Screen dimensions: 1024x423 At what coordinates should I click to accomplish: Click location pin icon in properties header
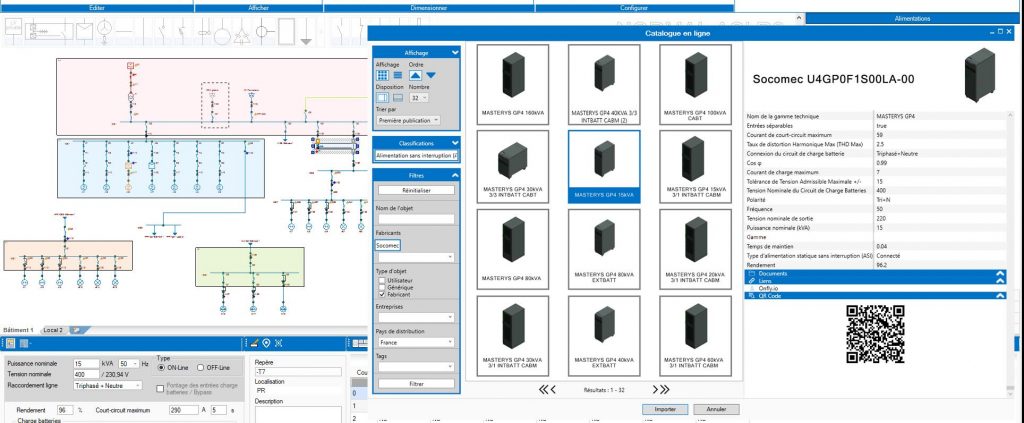tap(266, 343)
